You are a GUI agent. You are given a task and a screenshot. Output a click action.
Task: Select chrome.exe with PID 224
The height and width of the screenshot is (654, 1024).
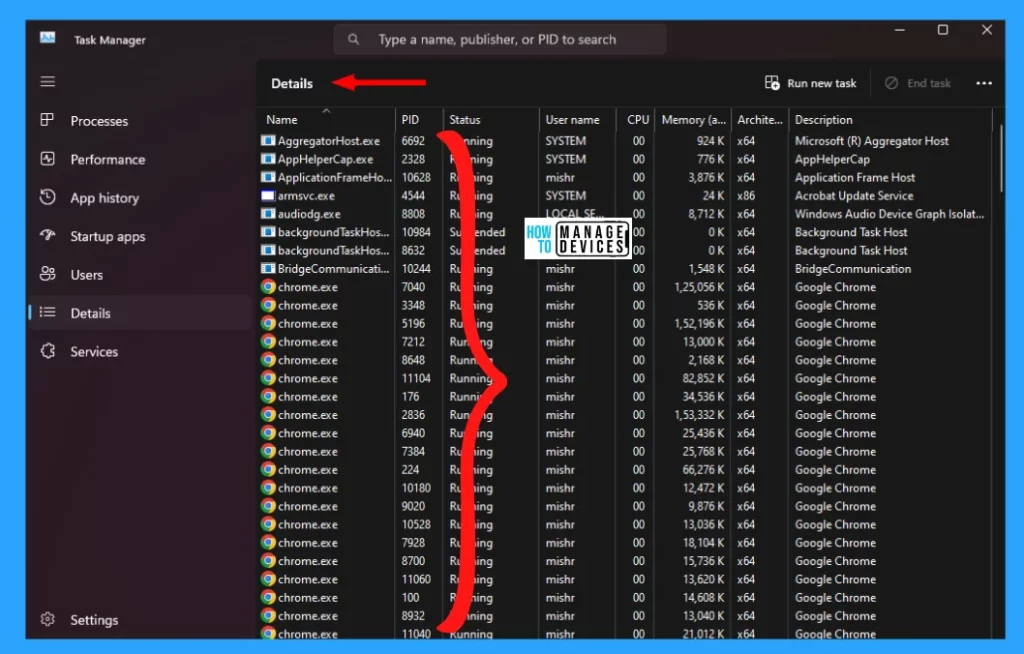(x=627, y=470)
